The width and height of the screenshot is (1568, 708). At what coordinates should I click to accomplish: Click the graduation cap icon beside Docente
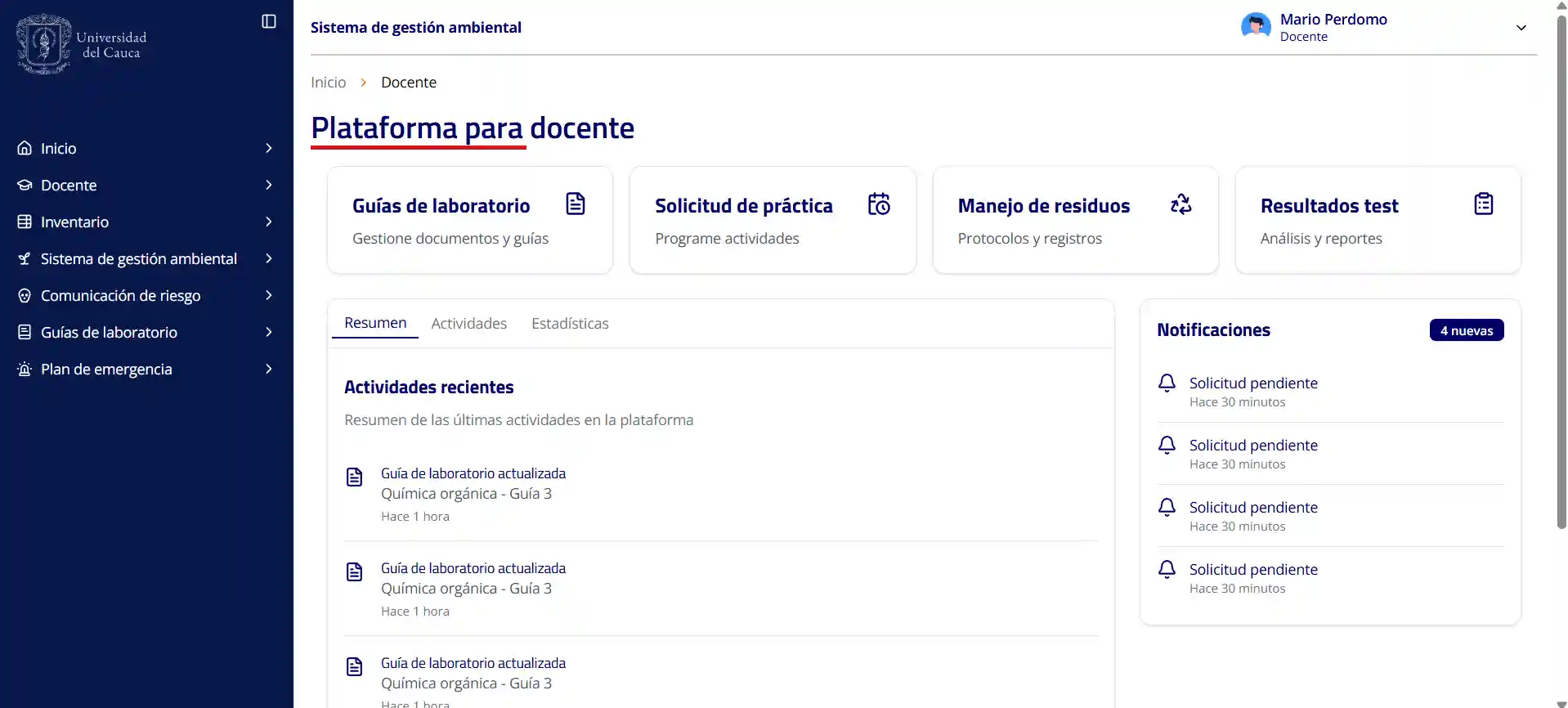tap(25, 185)
